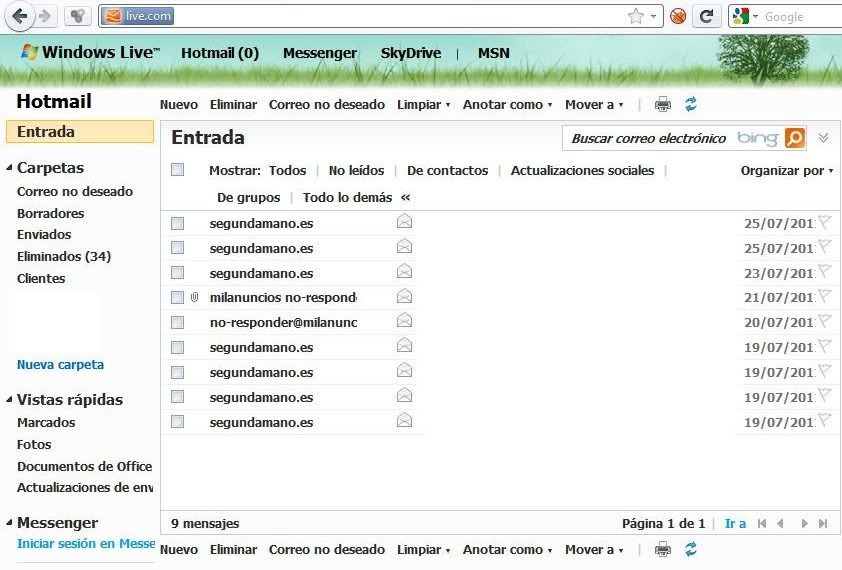Screen dimensions: 842x570
Task: Check the second 19/07 segundamano.es message
Action: point(177,372)
